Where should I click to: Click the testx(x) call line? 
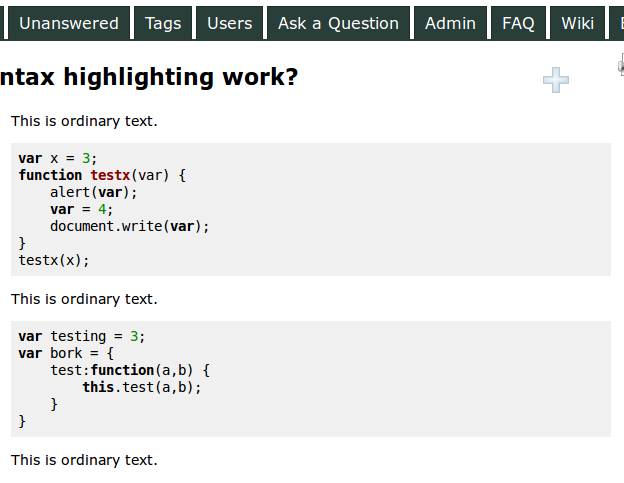[x=54, y=260]
